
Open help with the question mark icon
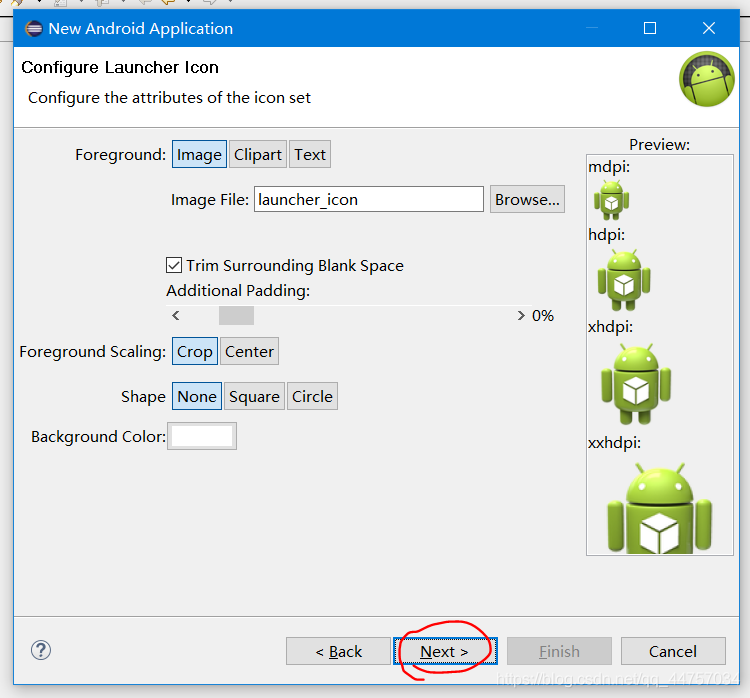[x=41, y=650]
